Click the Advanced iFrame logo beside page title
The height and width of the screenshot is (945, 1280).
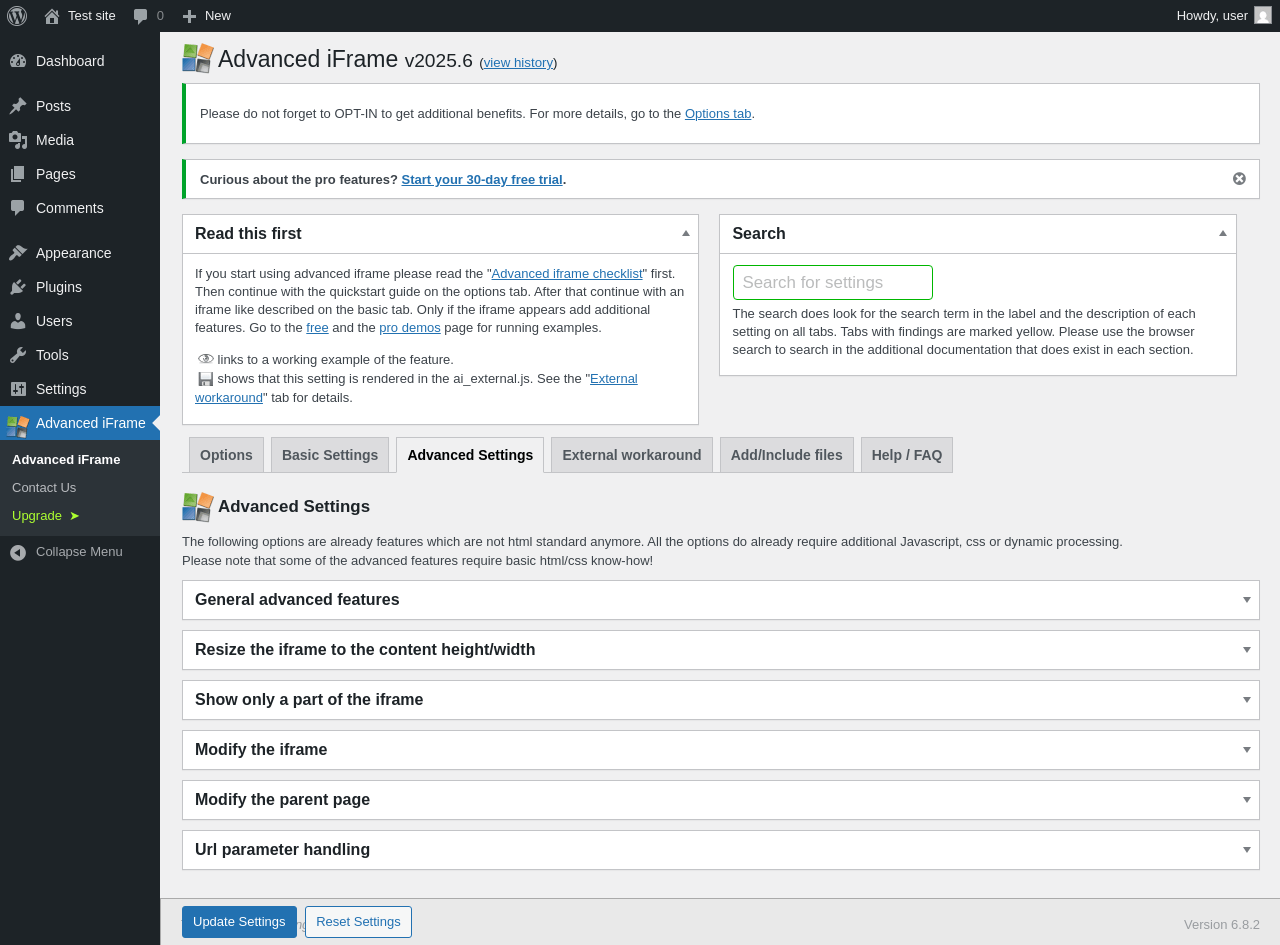point(198,58)
